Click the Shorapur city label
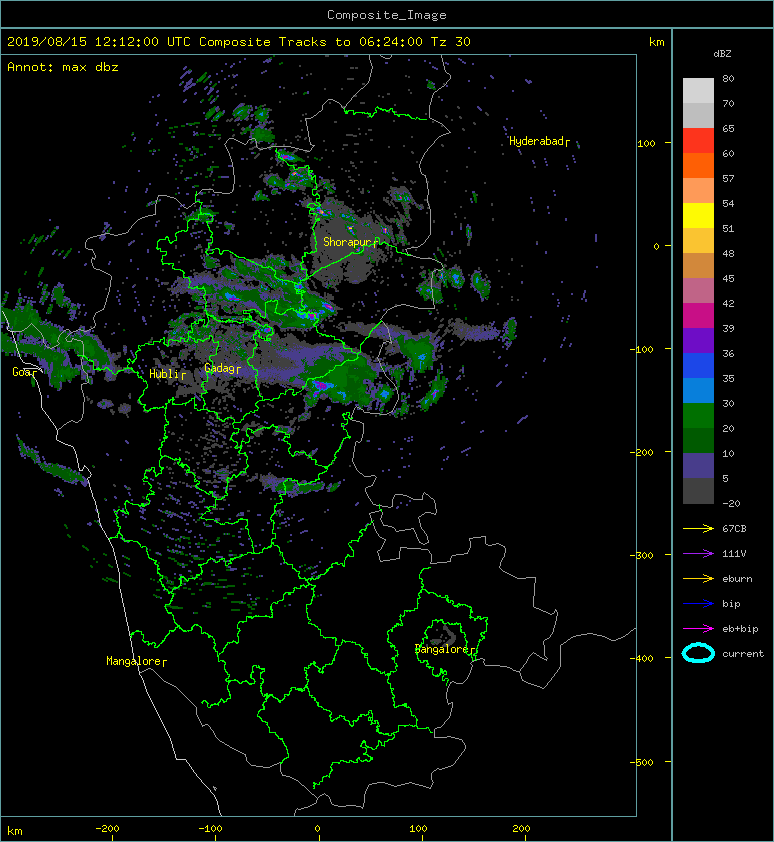 click(x=348, y=242)
